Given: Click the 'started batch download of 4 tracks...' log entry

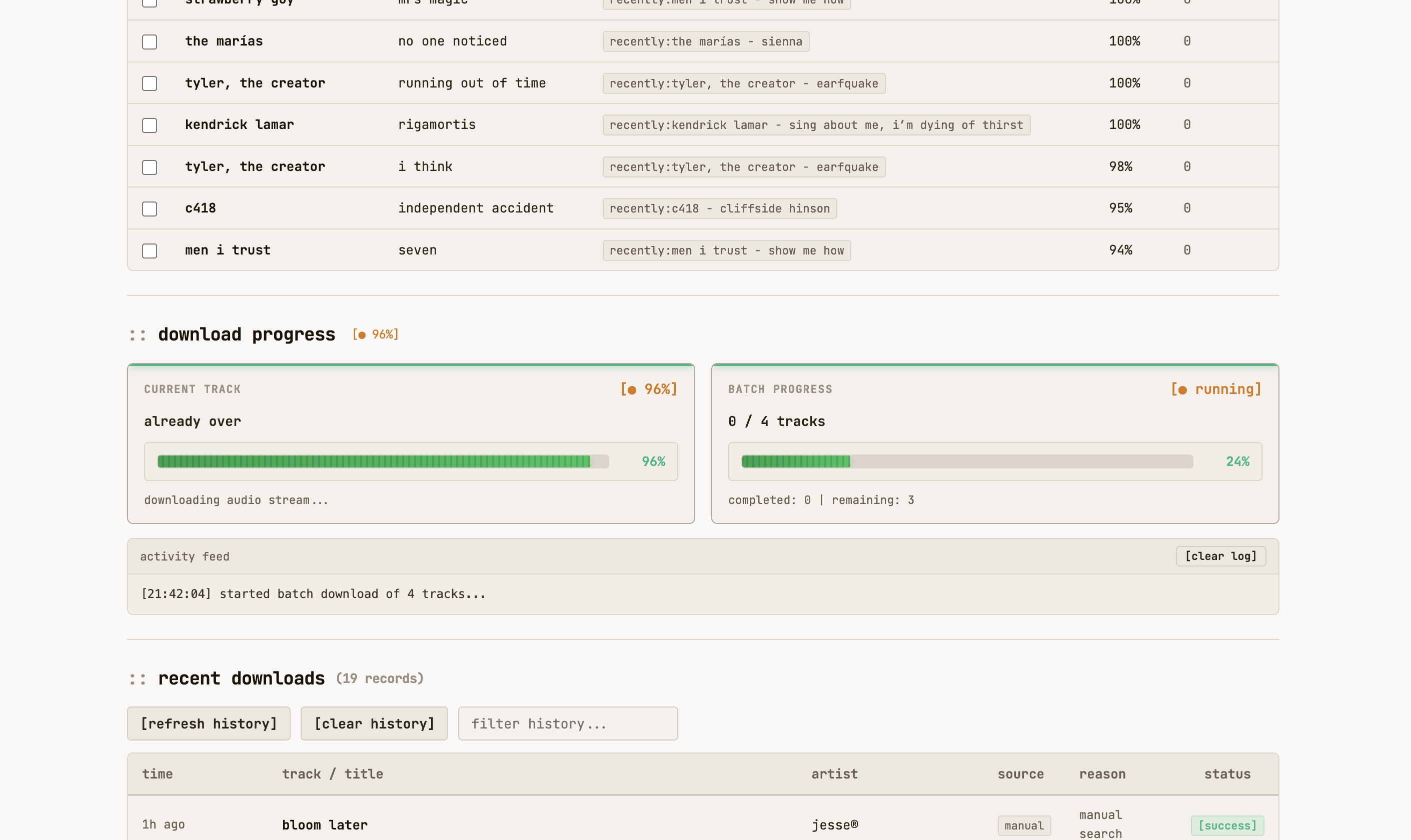Looking at the screenshot, I should [x=313, y=594].
